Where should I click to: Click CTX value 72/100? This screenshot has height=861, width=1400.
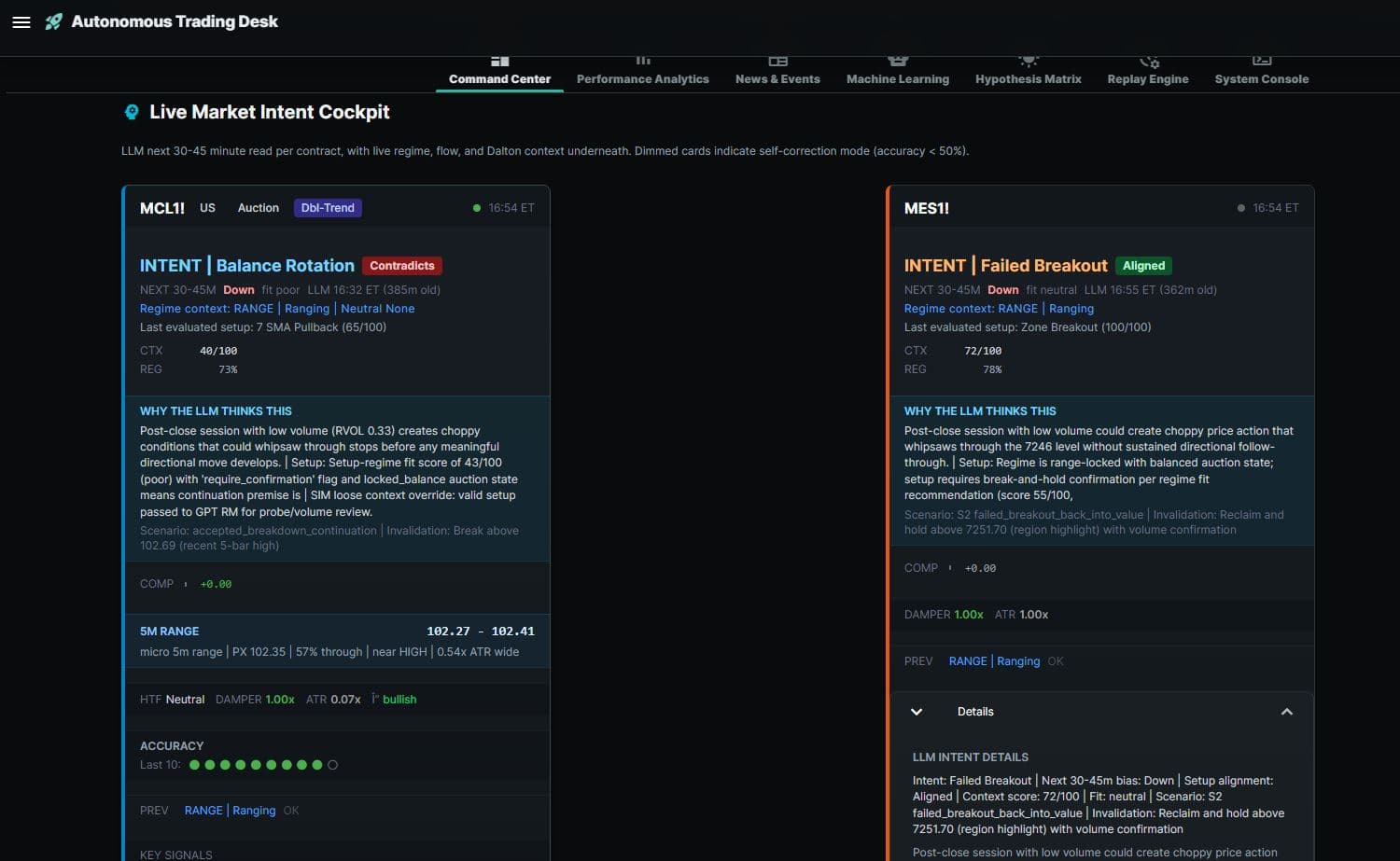click(x=983, y=351)
